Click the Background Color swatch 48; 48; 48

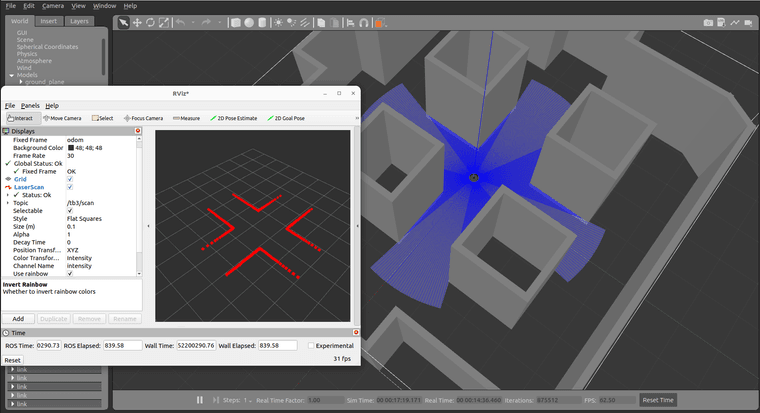point(71,148)
